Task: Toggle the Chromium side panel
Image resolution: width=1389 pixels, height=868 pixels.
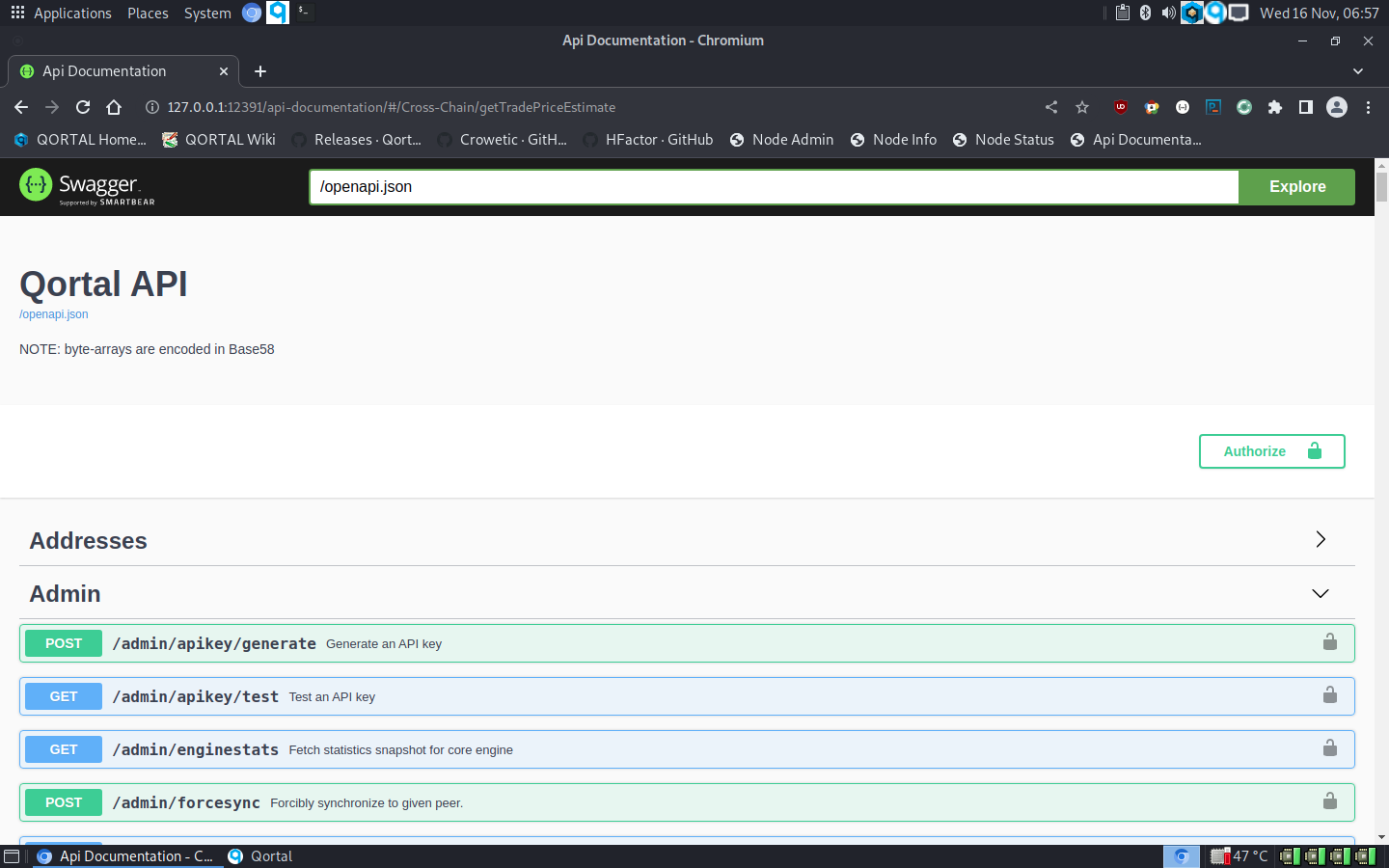Action: coord(1306,107)
